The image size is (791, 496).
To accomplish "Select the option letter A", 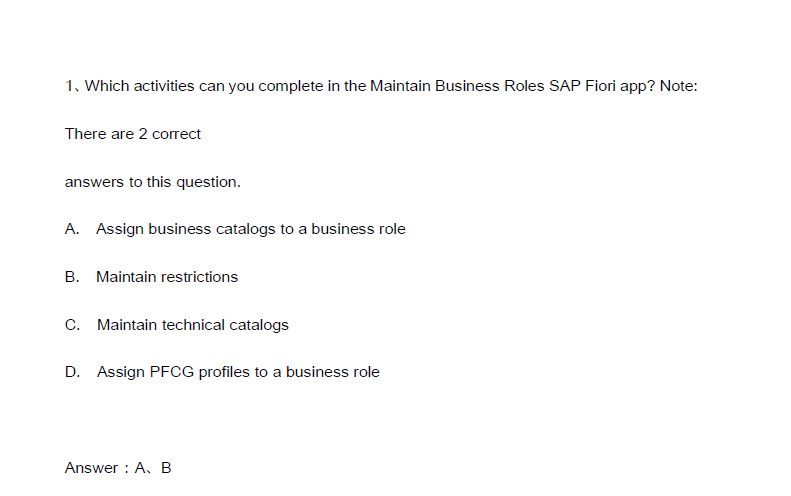I will (71, 229).
